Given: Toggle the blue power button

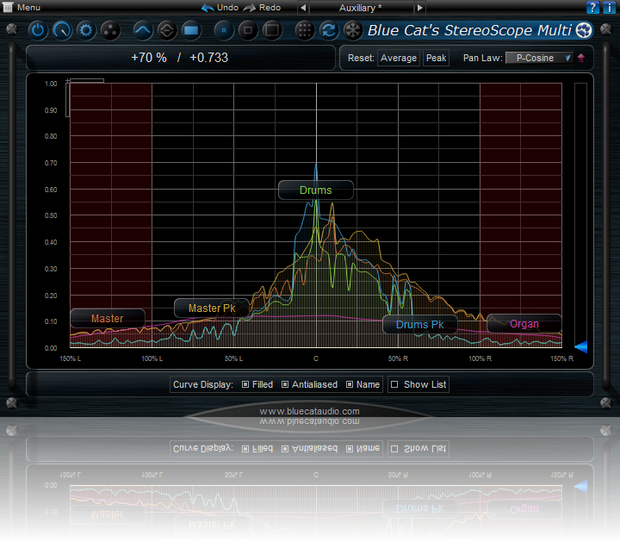Looking at the screenshot, I should click(x=38, y=30).
